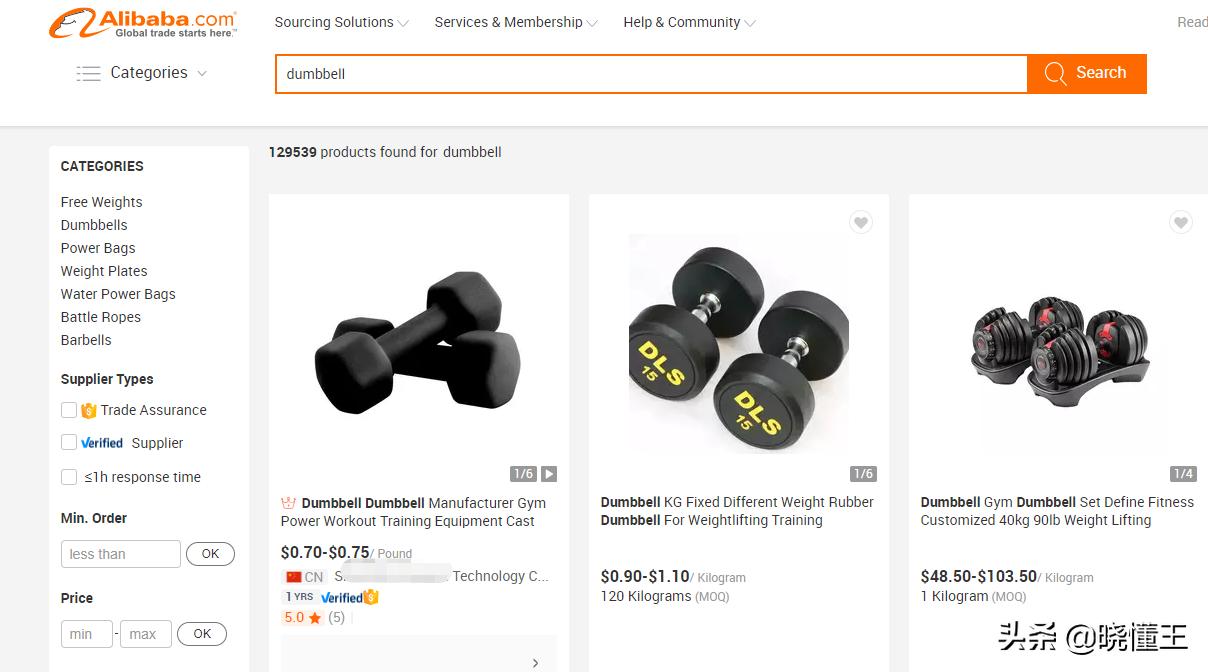Open the Battle Ropes category
Image resolution: width=1208 pixels, height=672 pixels.
click(x=101, y=317)
